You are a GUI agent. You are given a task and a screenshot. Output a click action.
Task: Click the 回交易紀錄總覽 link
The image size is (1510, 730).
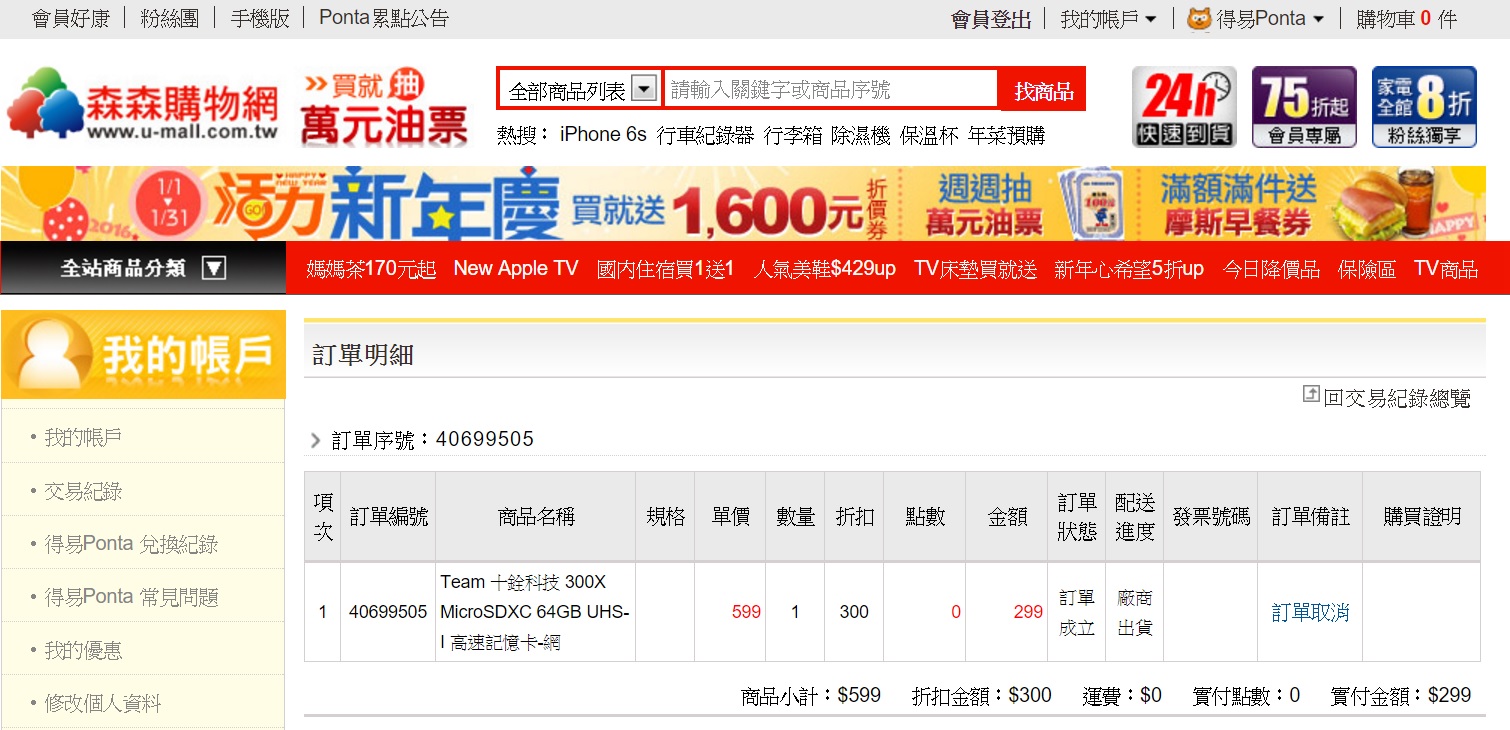pos(1397,398)
